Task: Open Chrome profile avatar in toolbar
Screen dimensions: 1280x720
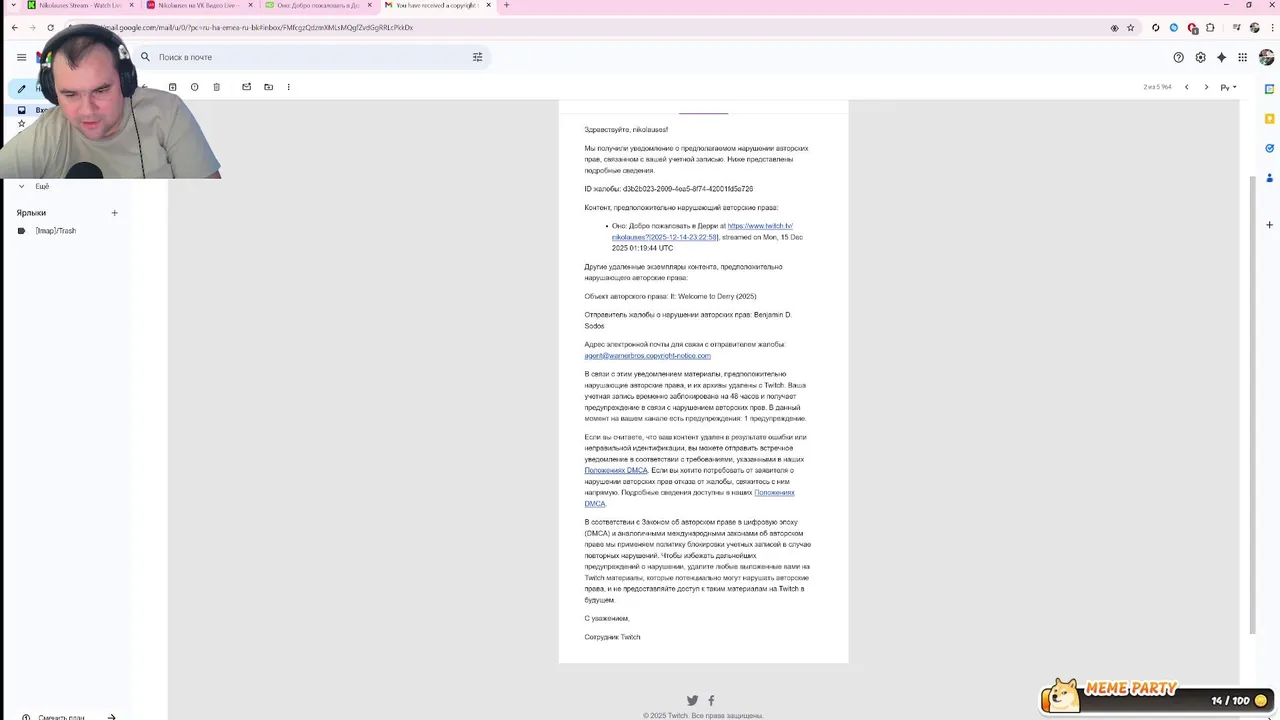Action: click(1254, 27)
